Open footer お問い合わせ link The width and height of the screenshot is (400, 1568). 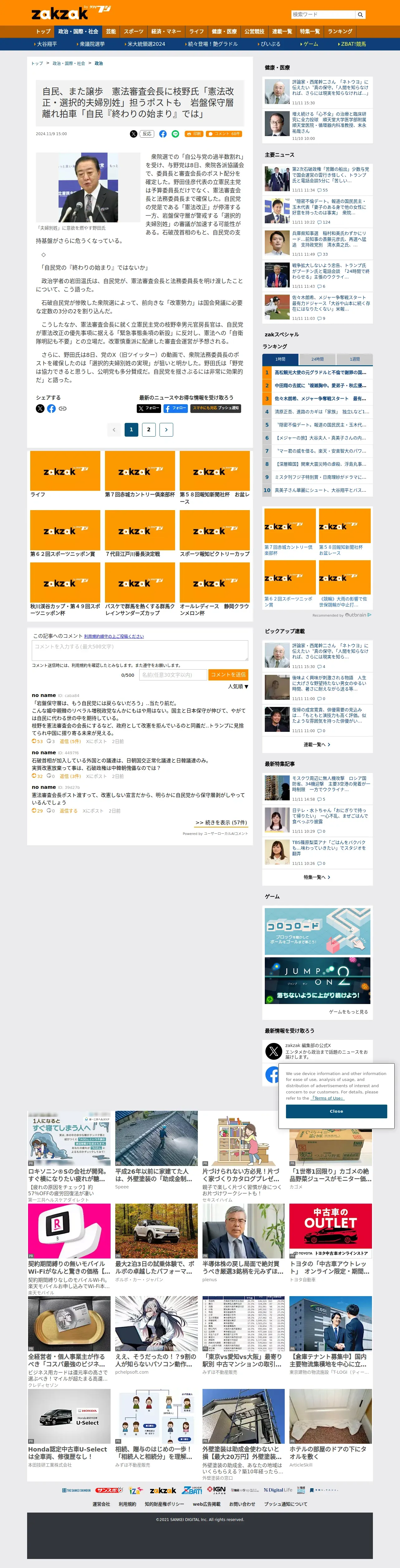pyautogui.click(x=242, y=1504)
